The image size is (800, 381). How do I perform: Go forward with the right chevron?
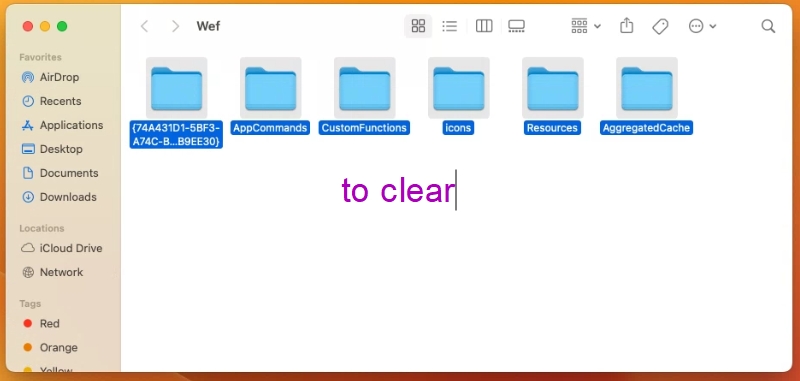(x=176, y=26)
